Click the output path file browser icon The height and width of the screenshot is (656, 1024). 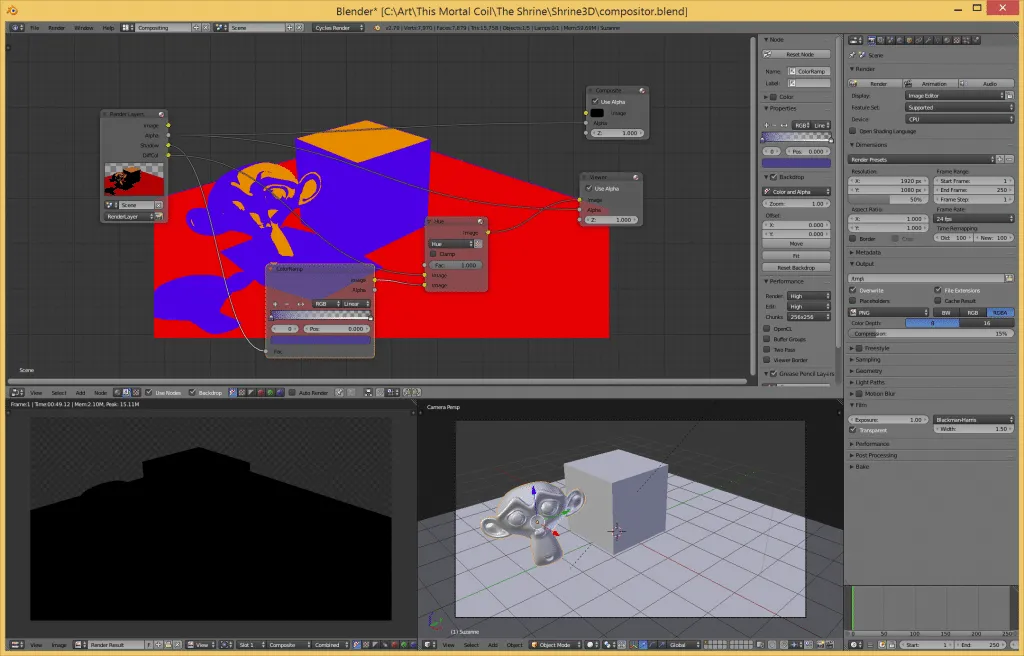point(1008,278)
